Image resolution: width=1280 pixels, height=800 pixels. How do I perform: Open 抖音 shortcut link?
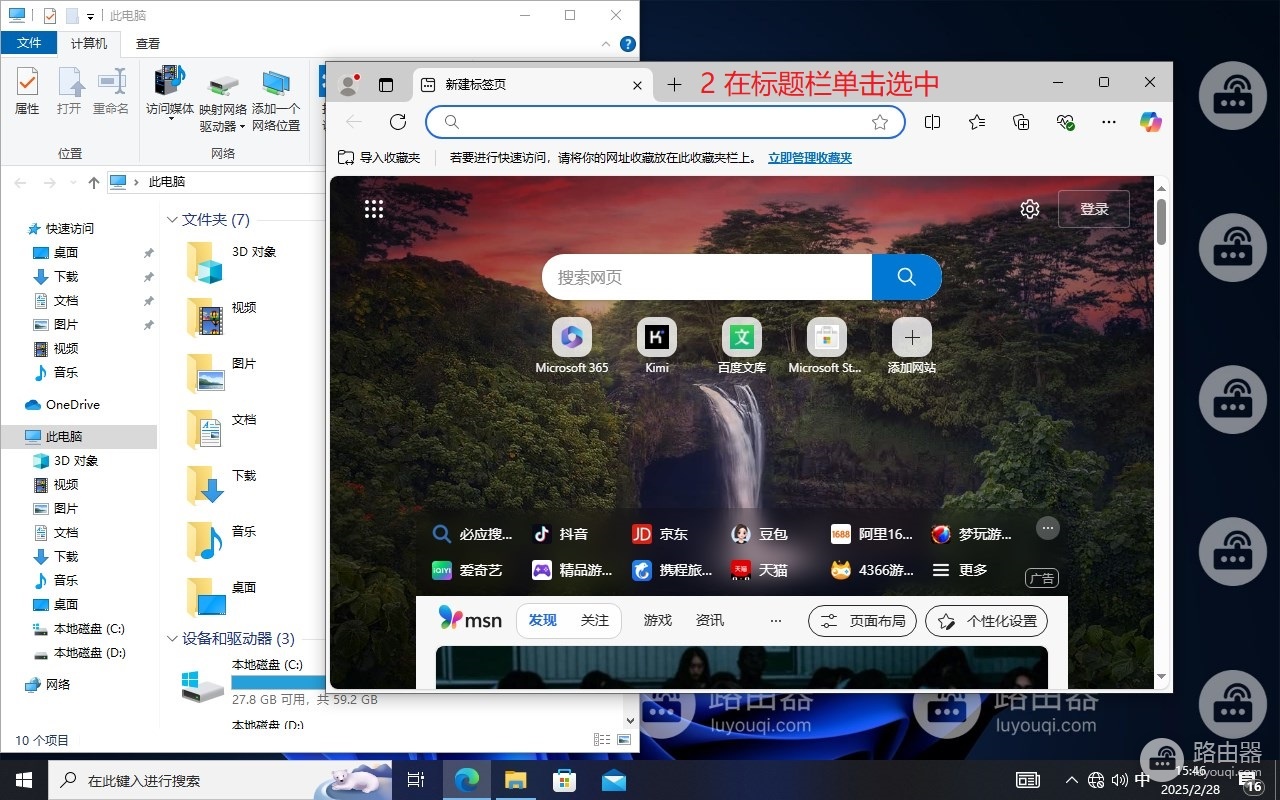pos(560,534)
